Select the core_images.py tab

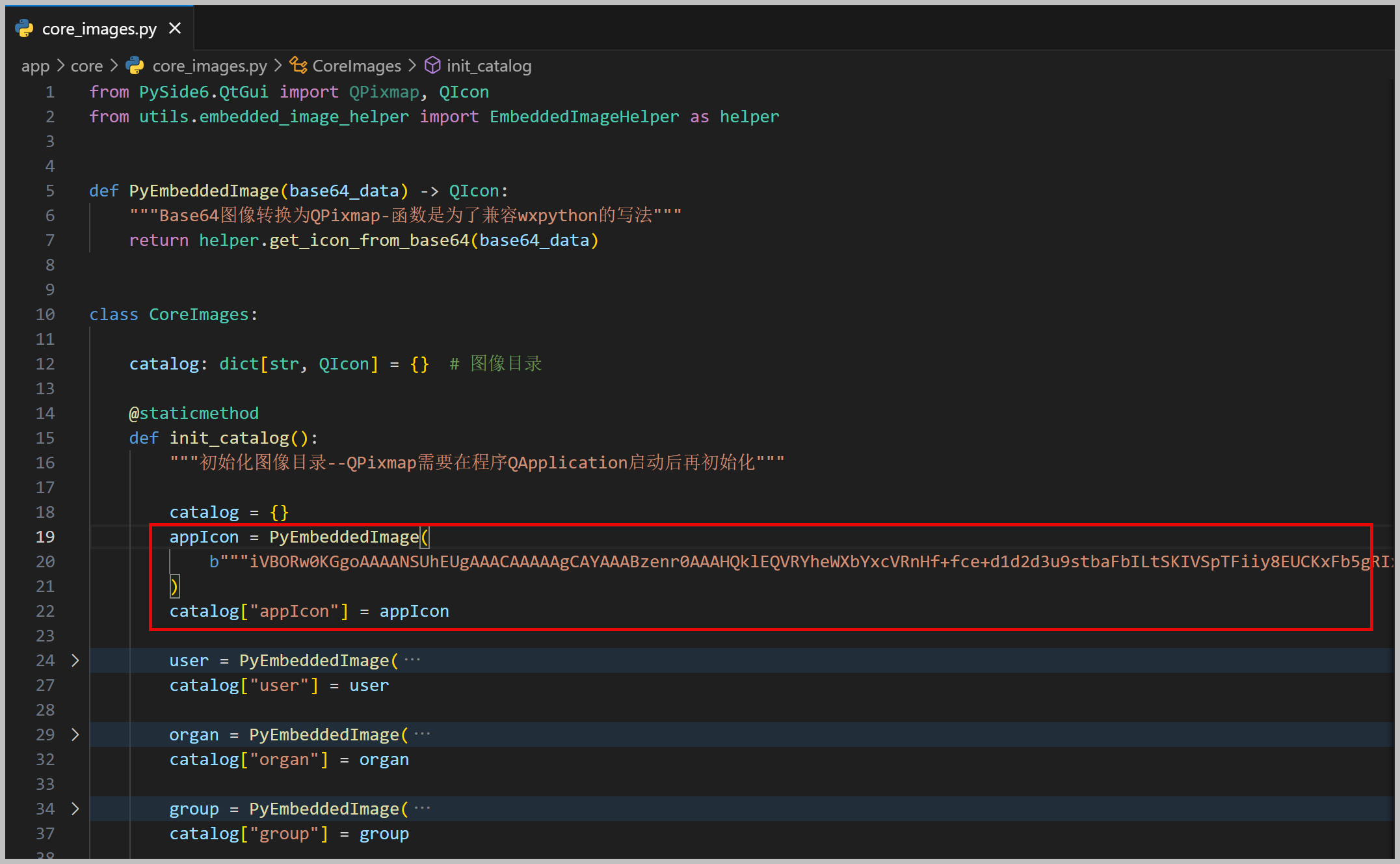point(99,29)
